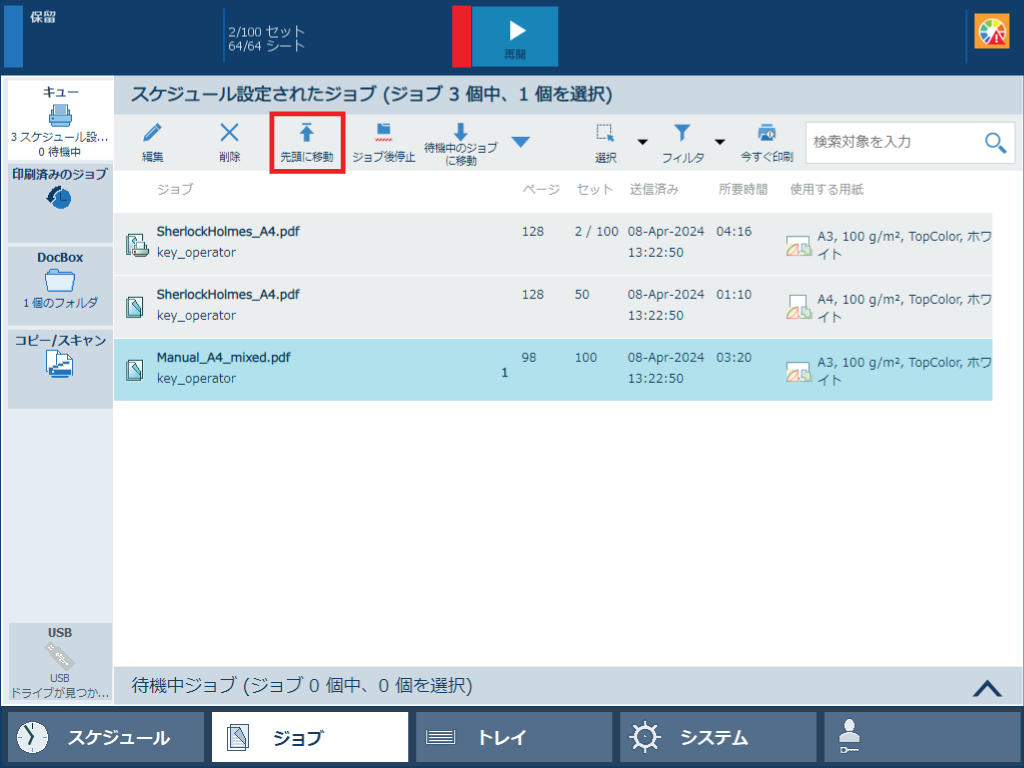
Task: Expand the toolbar's blue triangle dropdown
Action: [520, 142]
